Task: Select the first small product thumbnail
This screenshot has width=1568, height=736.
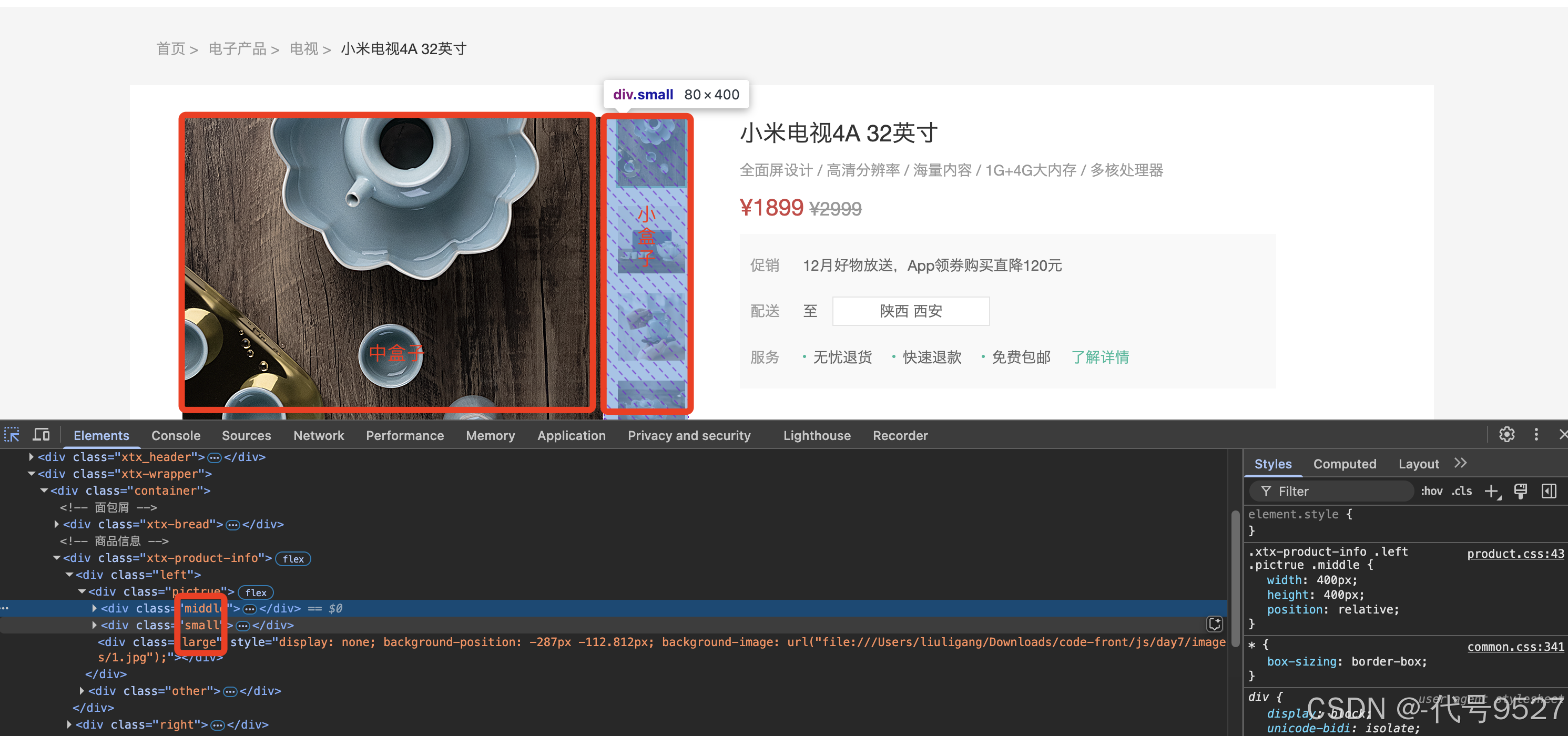Action: tap(650, 153)
